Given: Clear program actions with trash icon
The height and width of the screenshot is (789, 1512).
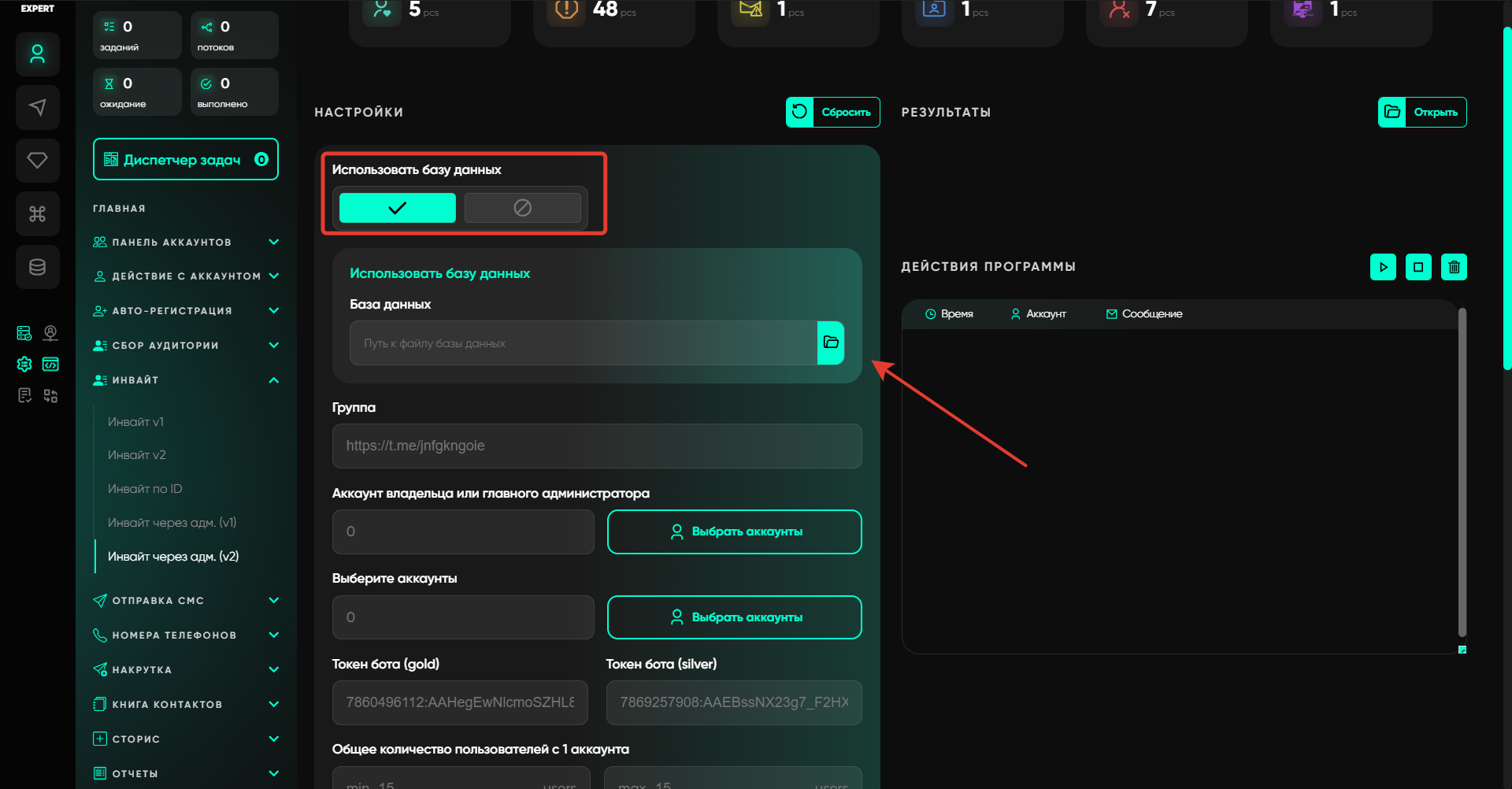Looking at the screenshot, I should [x=1454, y=267].
